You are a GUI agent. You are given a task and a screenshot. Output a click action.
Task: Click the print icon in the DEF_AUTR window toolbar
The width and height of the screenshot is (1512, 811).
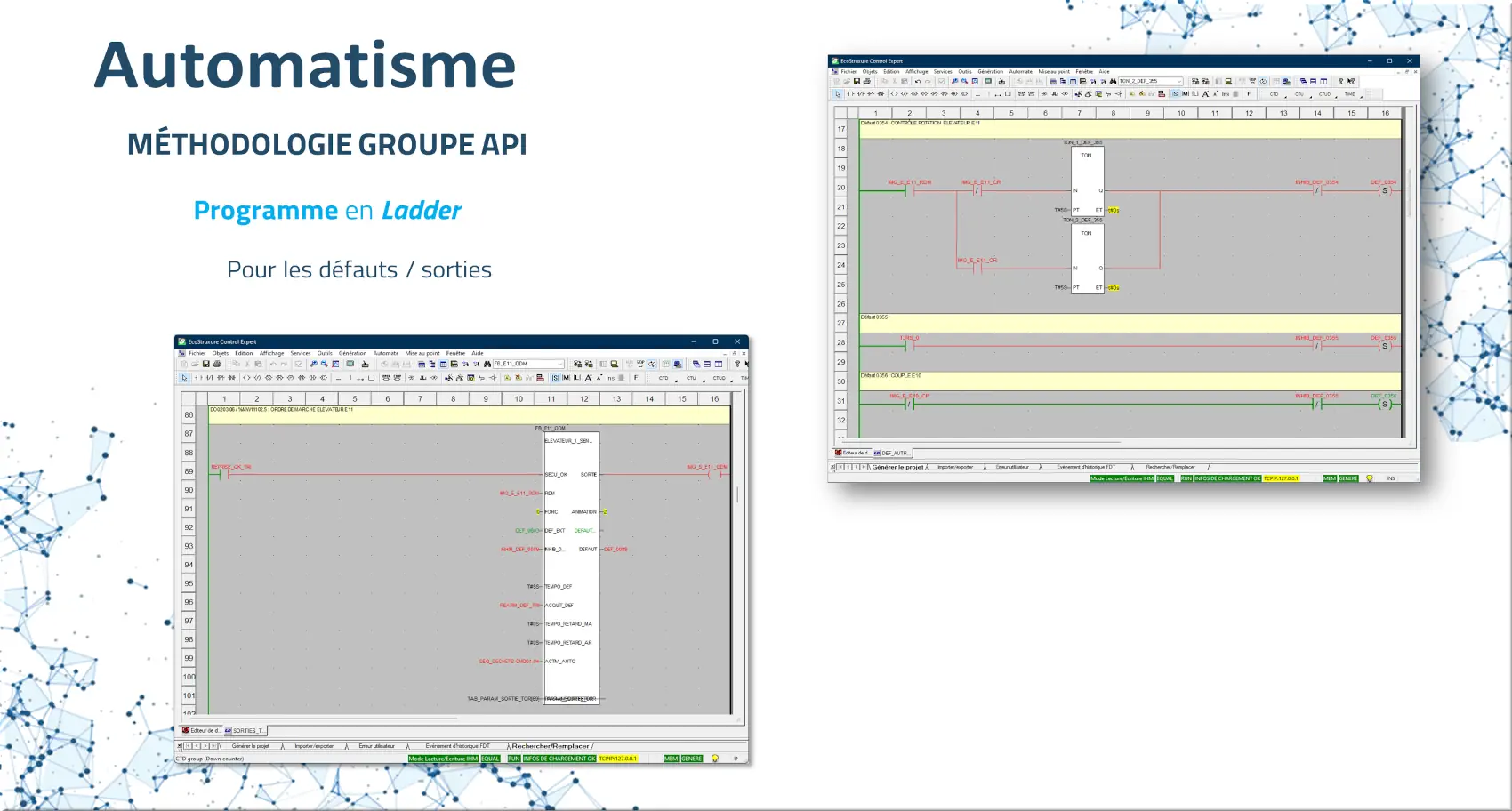(x=866, y=82)
